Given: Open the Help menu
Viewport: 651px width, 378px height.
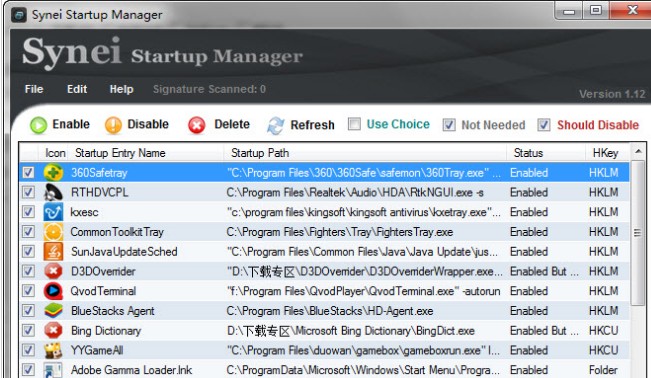Looking at the screenshot, I should (121, 89).
